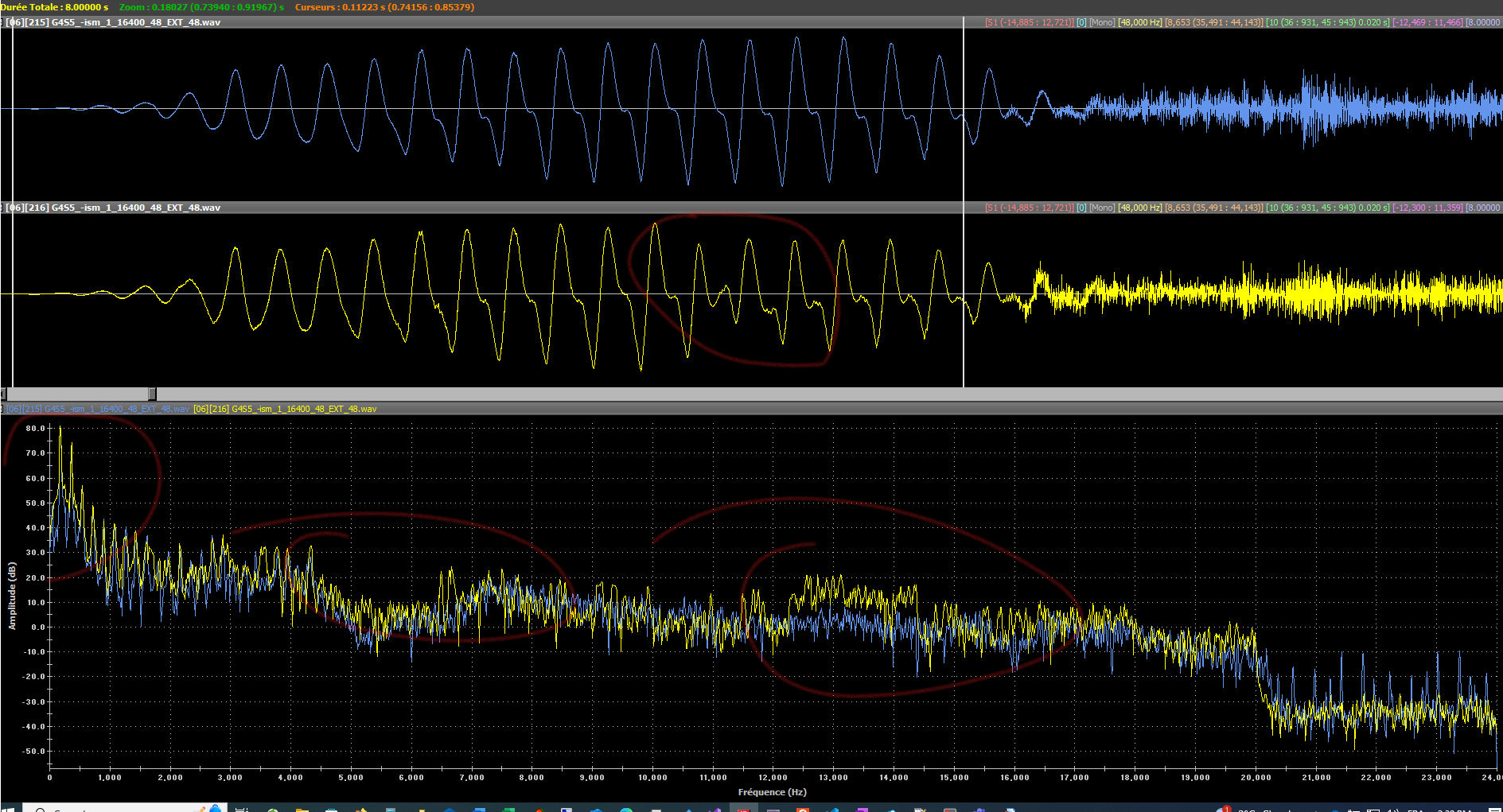Select the [06][215] blue waveform track header

(113, 22)
